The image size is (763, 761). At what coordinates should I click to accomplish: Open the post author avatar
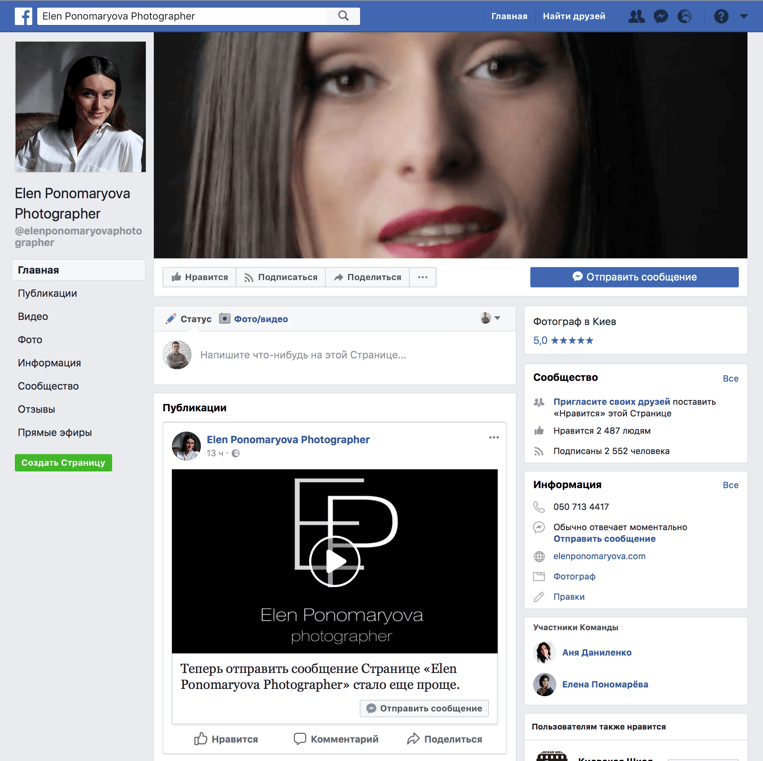point(186,446)
